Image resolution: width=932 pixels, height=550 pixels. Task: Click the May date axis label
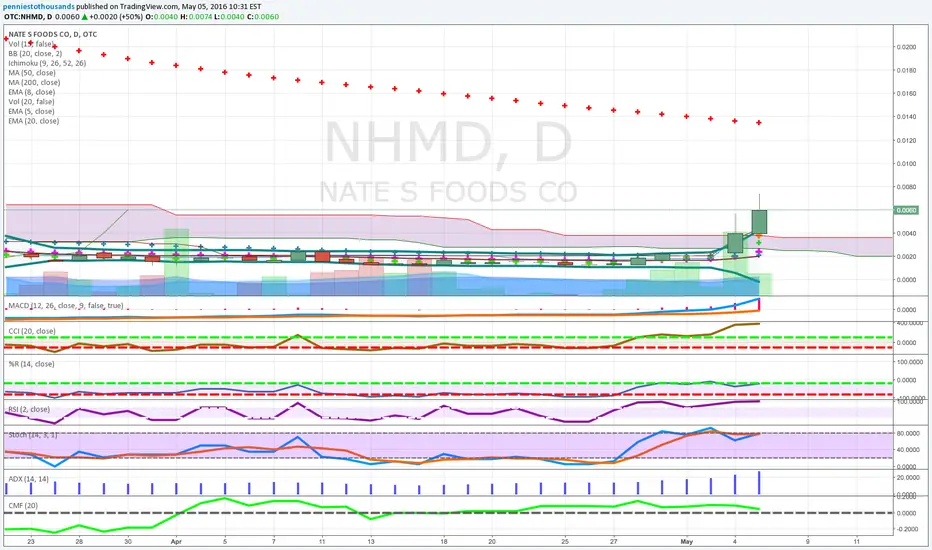687,542
